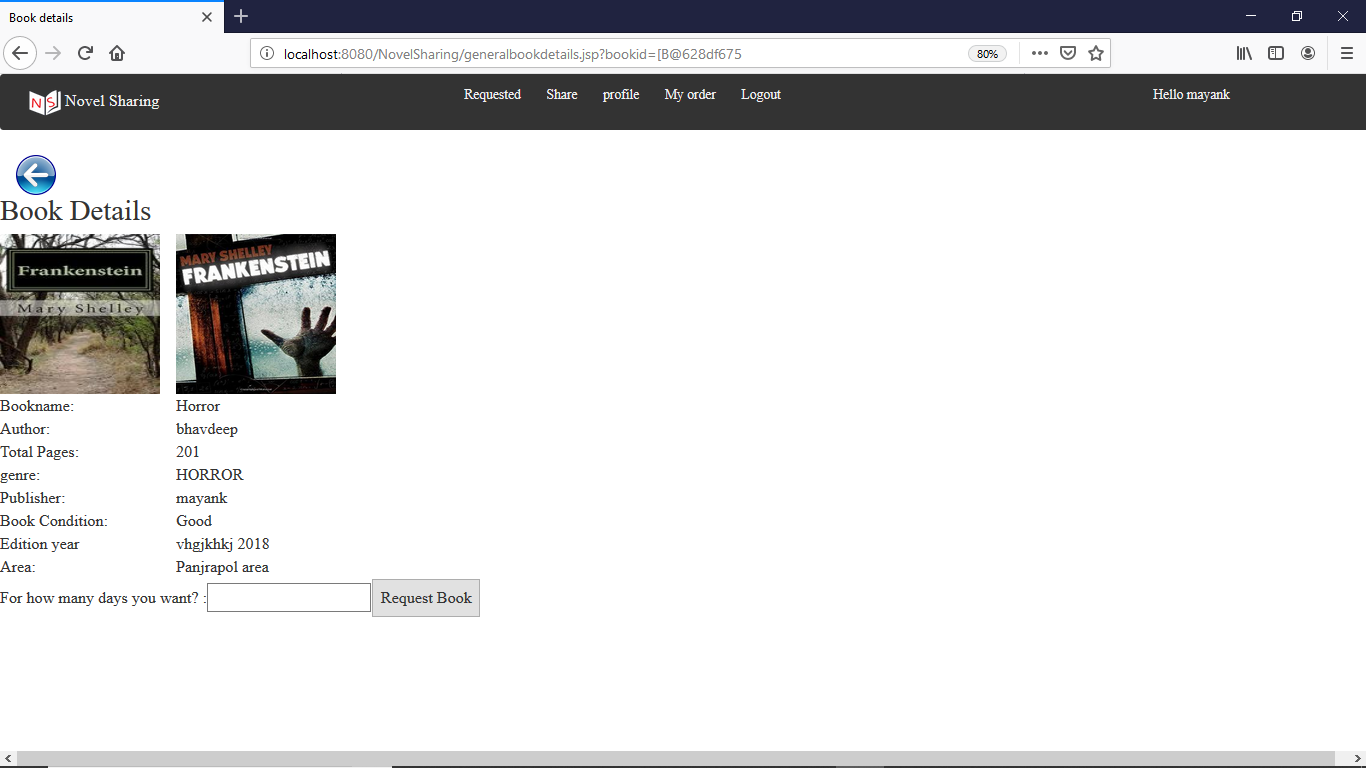The image size is (1366, 768).
Task: Select the Book details browser tab
Action: pos(111,17)
